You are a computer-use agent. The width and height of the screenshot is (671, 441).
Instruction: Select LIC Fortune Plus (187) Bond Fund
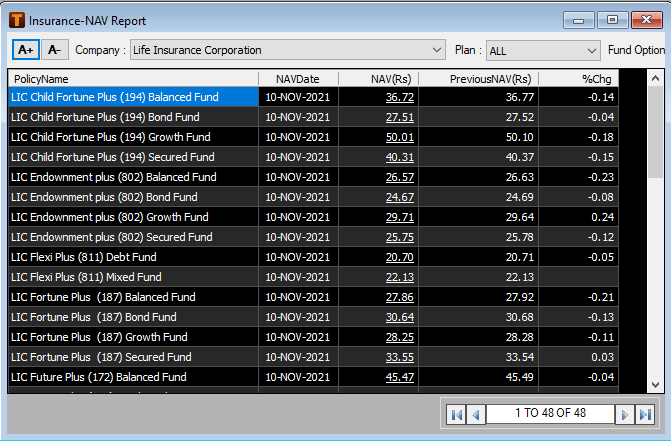133,317
